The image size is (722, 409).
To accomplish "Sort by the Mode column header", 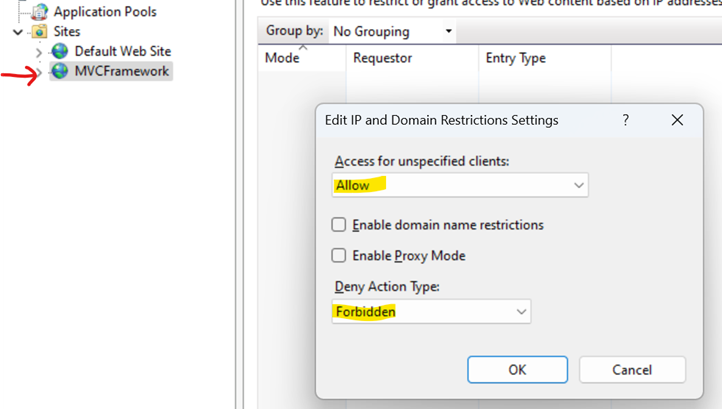I will (x=302, y=58).
